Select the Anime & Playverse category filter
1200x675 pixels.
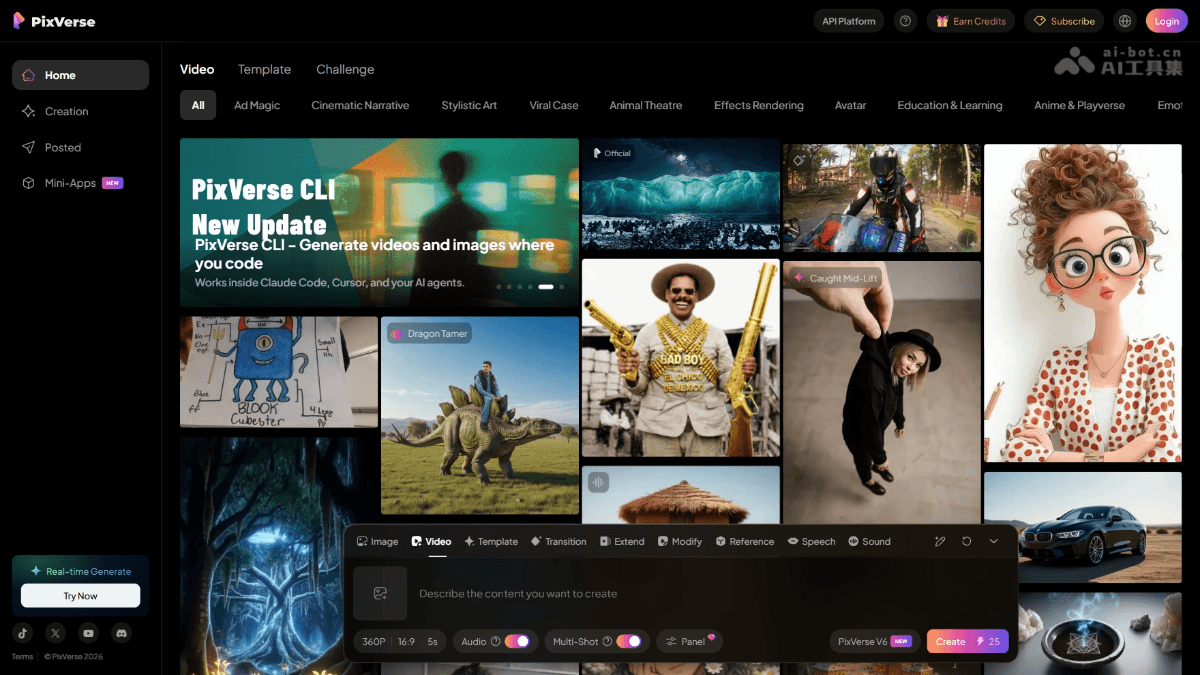1080,105
